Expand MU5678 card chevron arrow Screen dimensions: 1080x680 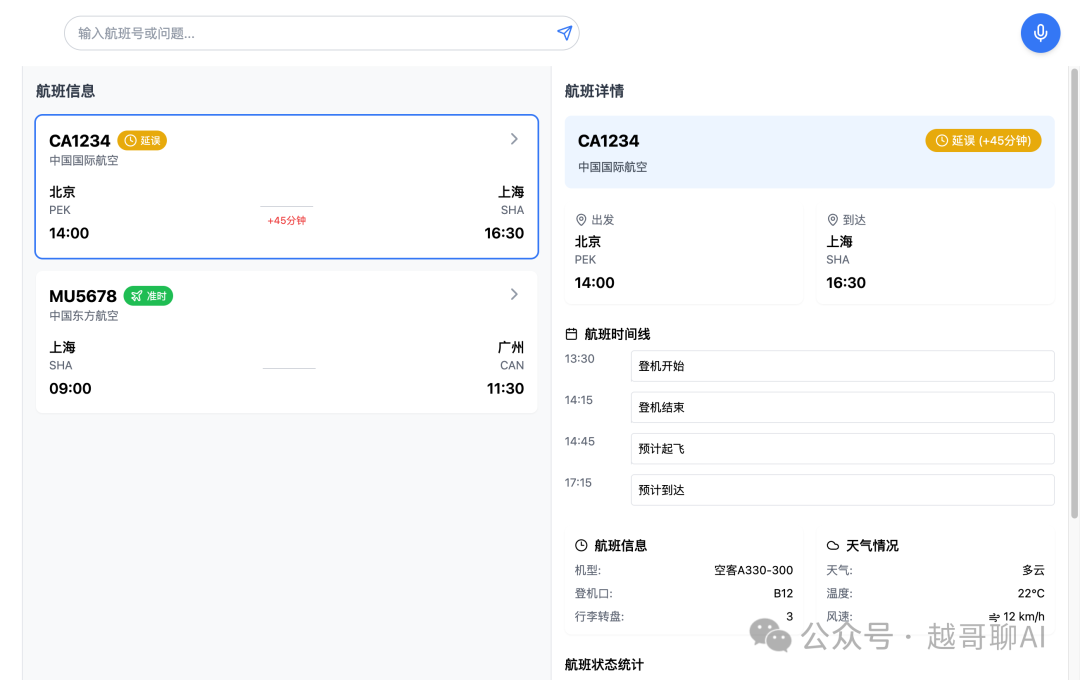tap(514, 294)
